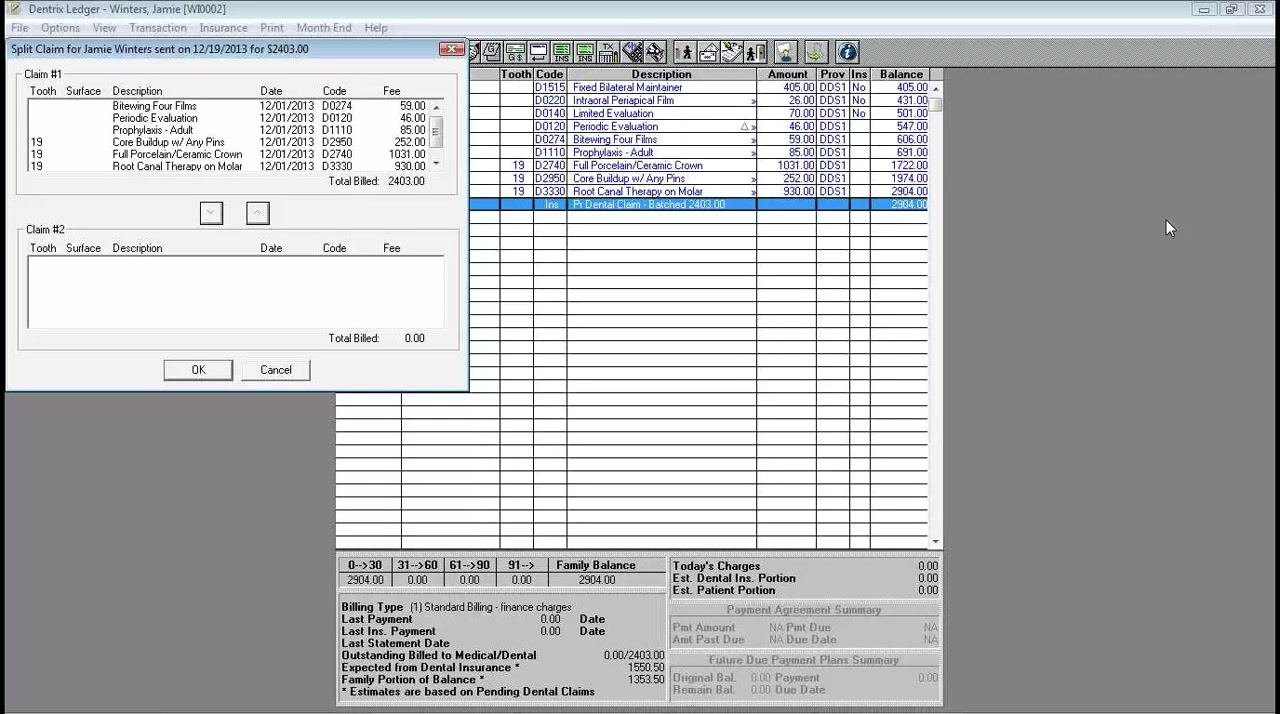Click the enter payment card toolbar icon
Screen dimensions: 1280x714
point(538,52)
